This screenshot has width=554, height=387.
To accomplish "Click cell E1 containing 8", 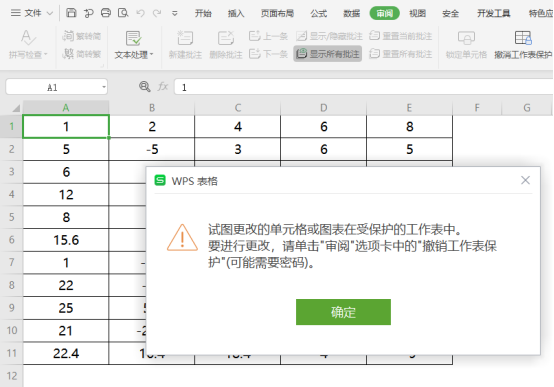I will click(x=409, y=127).
